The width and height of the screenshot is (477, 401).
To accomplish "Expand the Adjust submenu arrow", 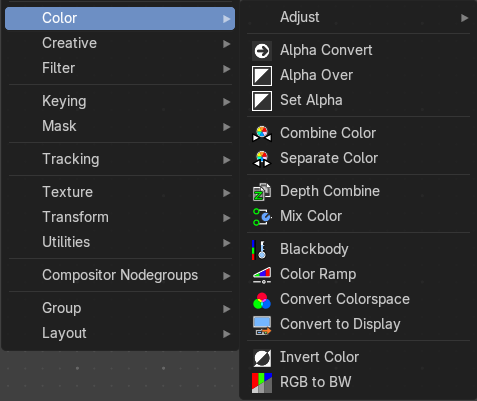I will (464, 18).
